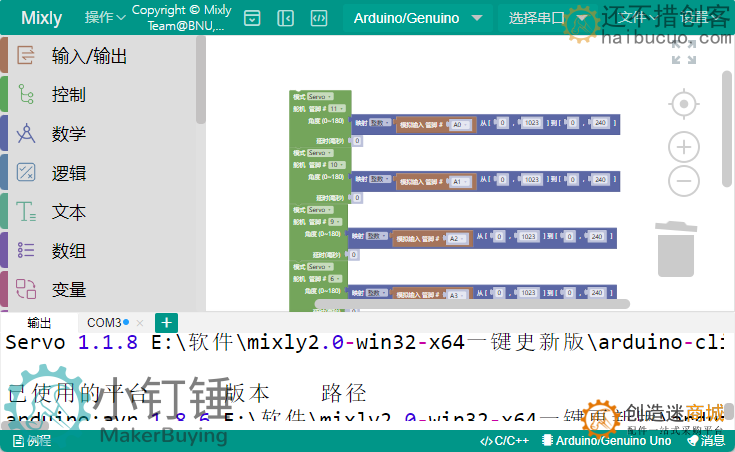
Task: Open the A1 analog pin dropdown
Action: pyautogui.click(x=460, y=182)
